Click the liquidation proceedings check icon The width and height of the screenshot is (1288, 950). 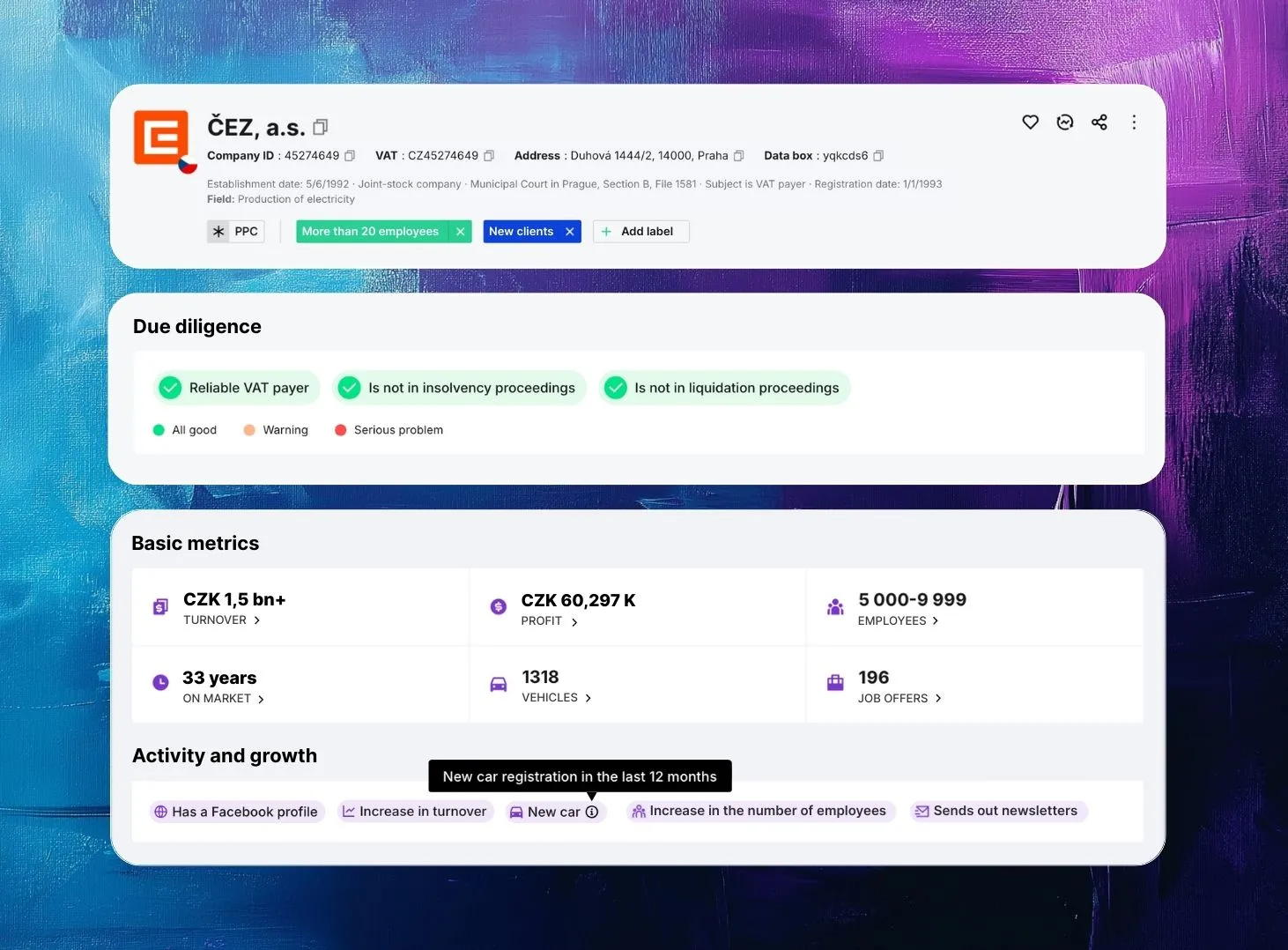[616, 388]
